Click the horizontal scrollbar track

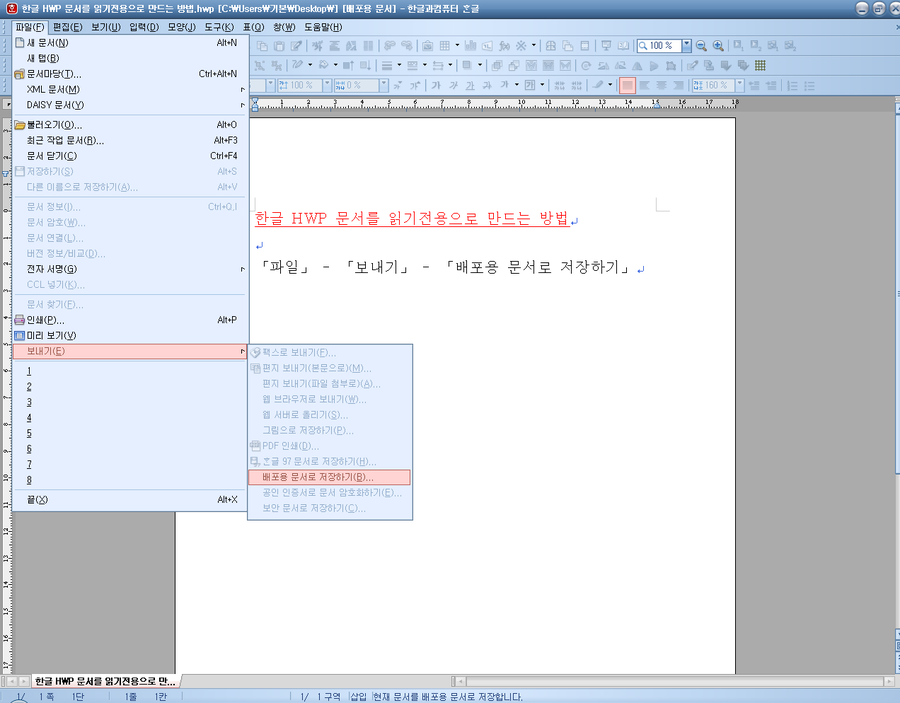(674, 681)
